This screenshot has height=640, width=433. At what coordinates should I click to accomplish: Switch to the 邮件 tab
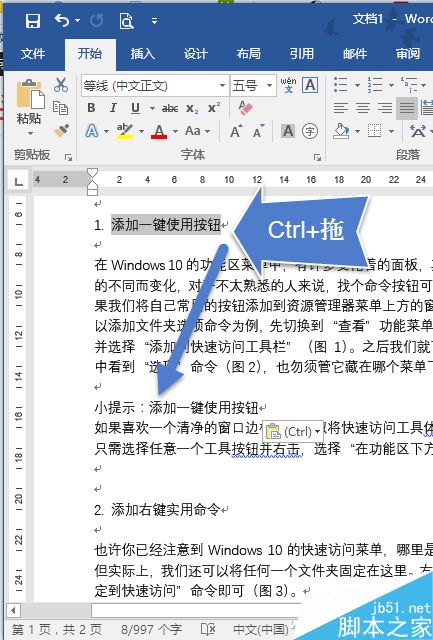pos(355,53)
